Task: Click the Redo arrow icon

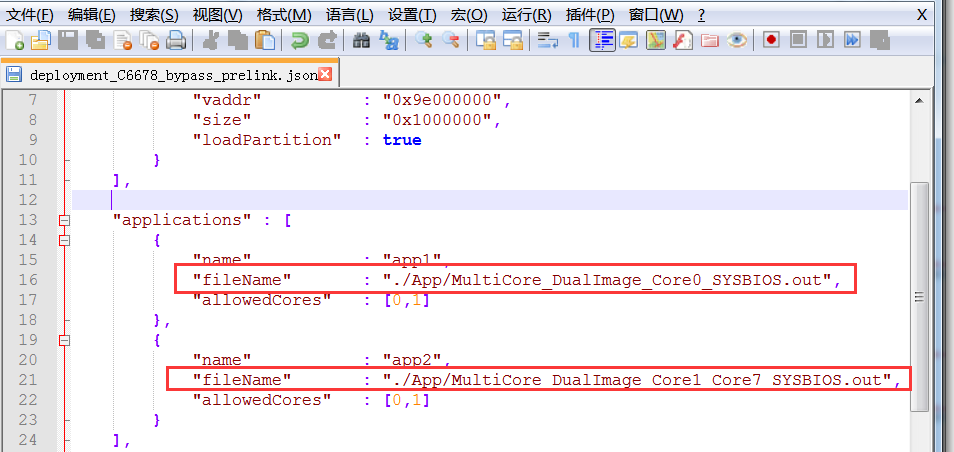Action: (x=327, y=41)
